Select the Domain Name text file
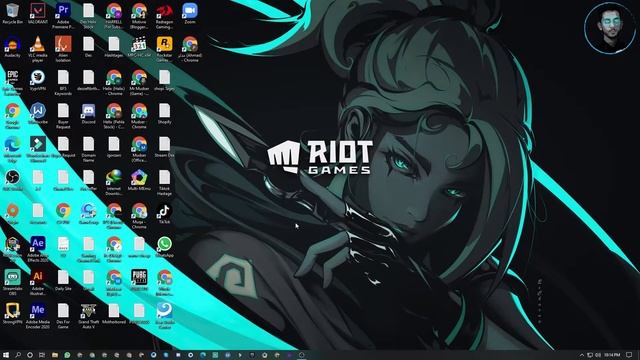The image size is (640, 360). point(88,149)
